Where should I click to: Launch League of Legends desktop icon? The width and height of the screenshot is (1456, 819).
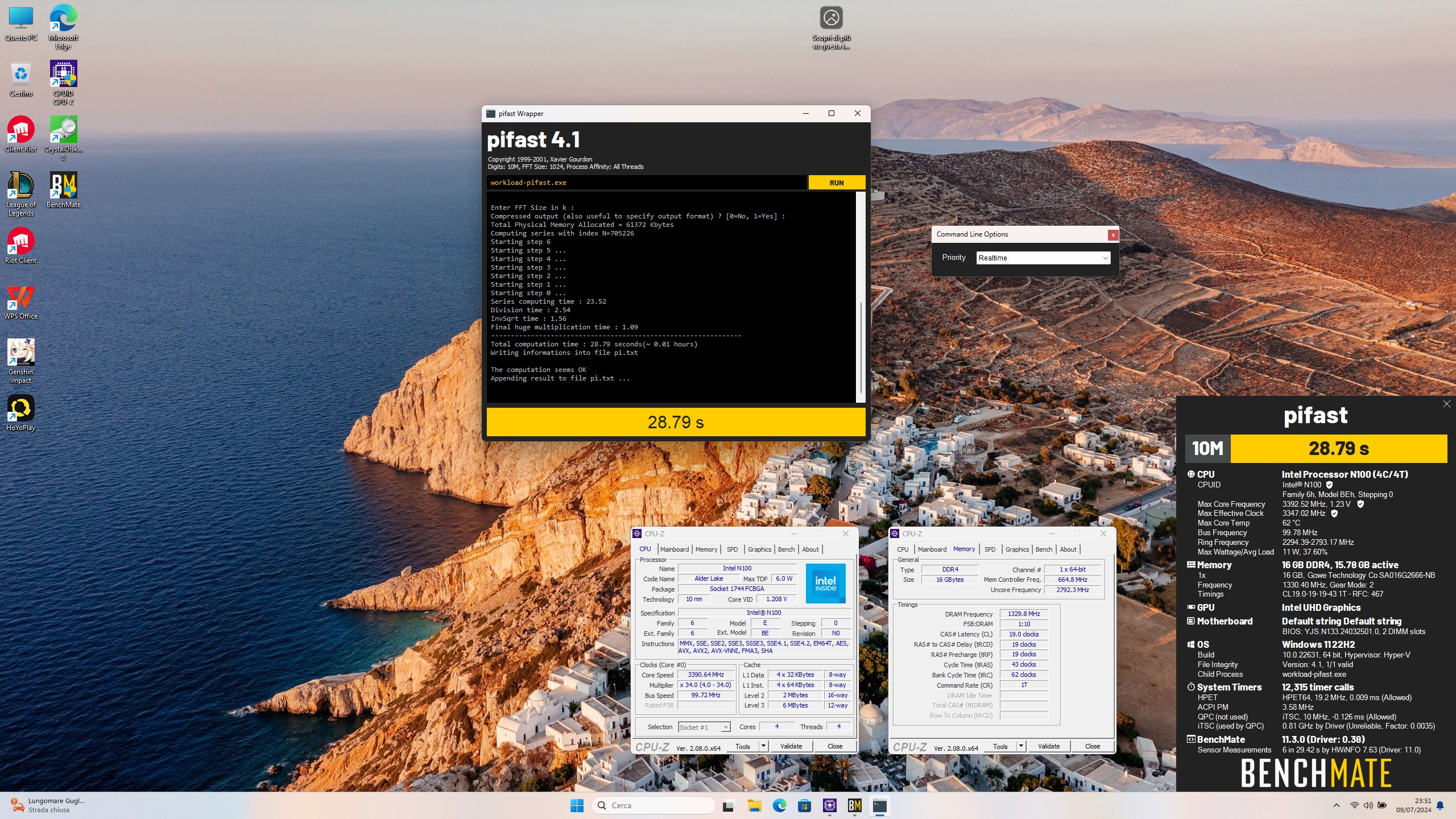click(x=21, y=195)
